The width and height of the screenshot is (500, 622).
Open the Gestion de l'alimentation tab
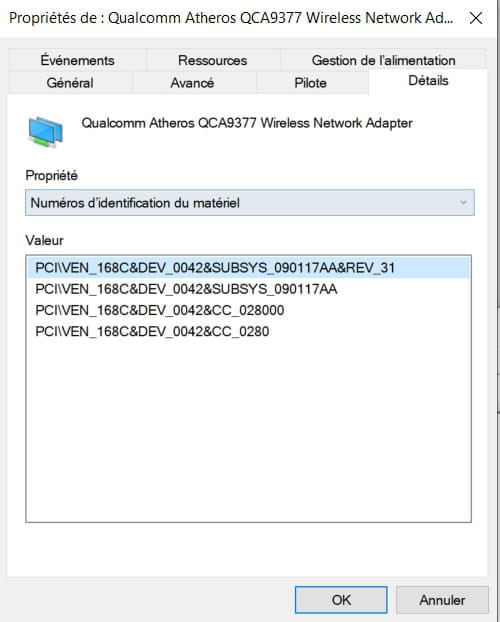383,60
